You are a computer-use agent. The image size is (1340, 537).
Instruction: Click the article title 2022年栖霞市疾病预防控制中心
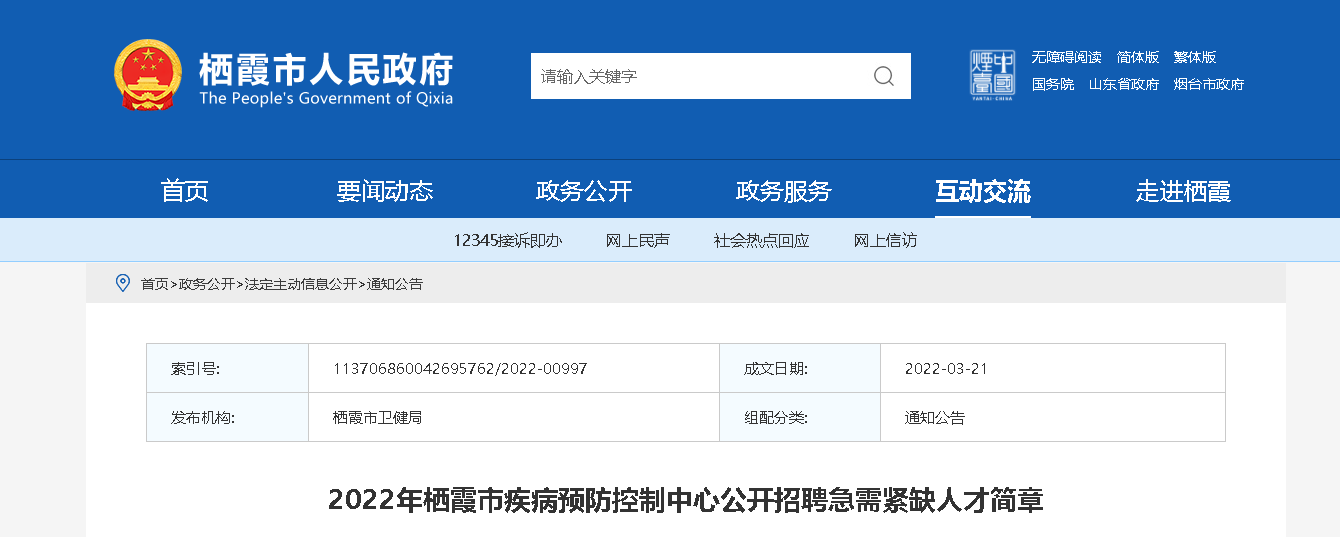click(x=685, y=500)
